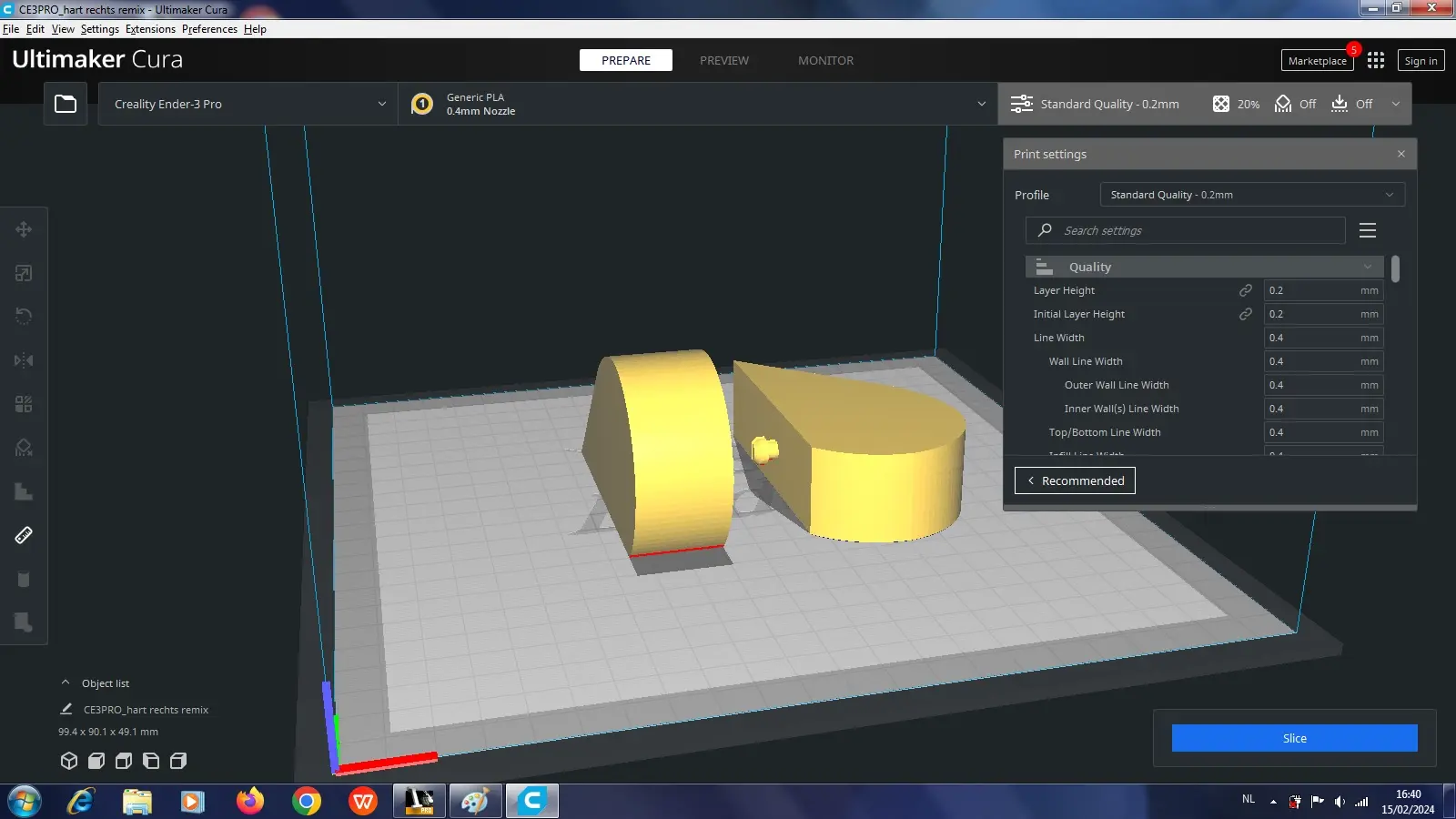1456x819 pixels.
Task: Select the ruler measure tool icon
Action: [24, 535]
